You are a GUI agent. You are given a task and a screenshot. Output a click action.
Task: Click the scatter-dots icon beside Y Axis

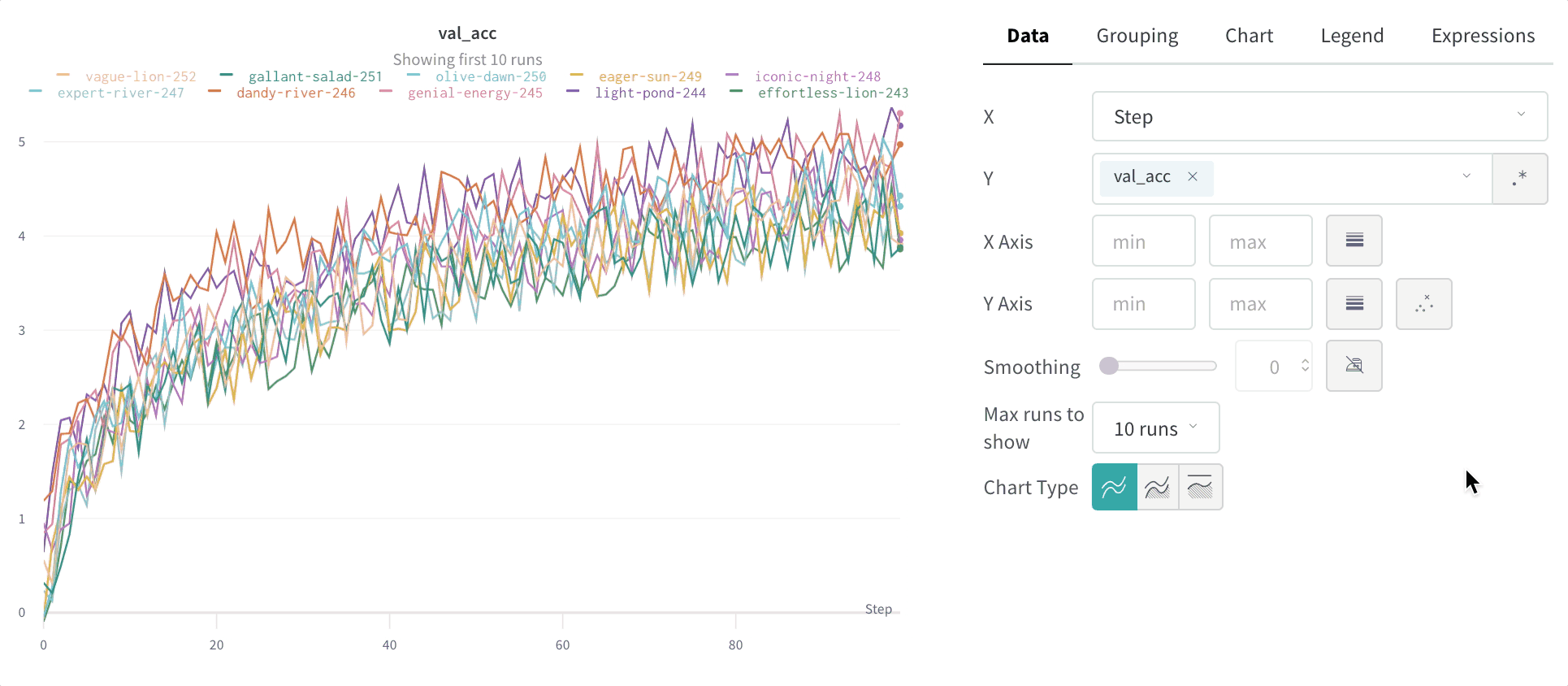tap(1423, 304)
